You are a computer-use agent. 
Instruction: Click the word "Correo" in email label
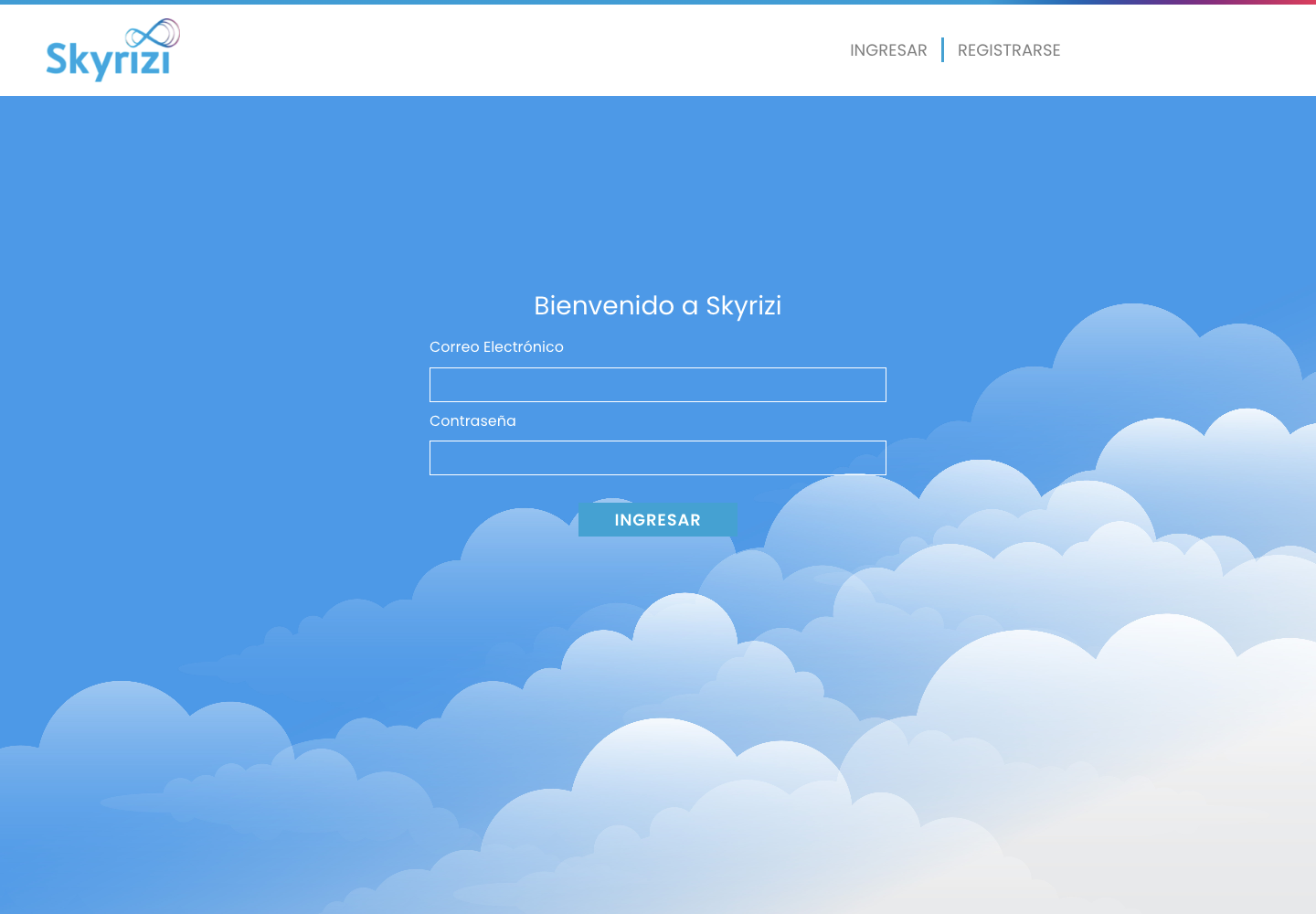[x=454, y=347]
